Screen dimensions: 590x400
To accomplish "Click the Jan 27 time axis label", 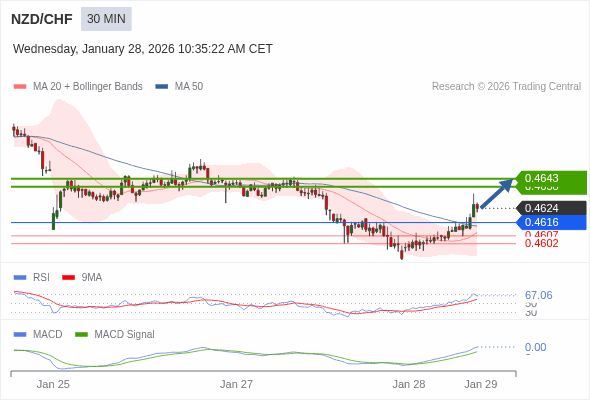I will pos(236,384).
